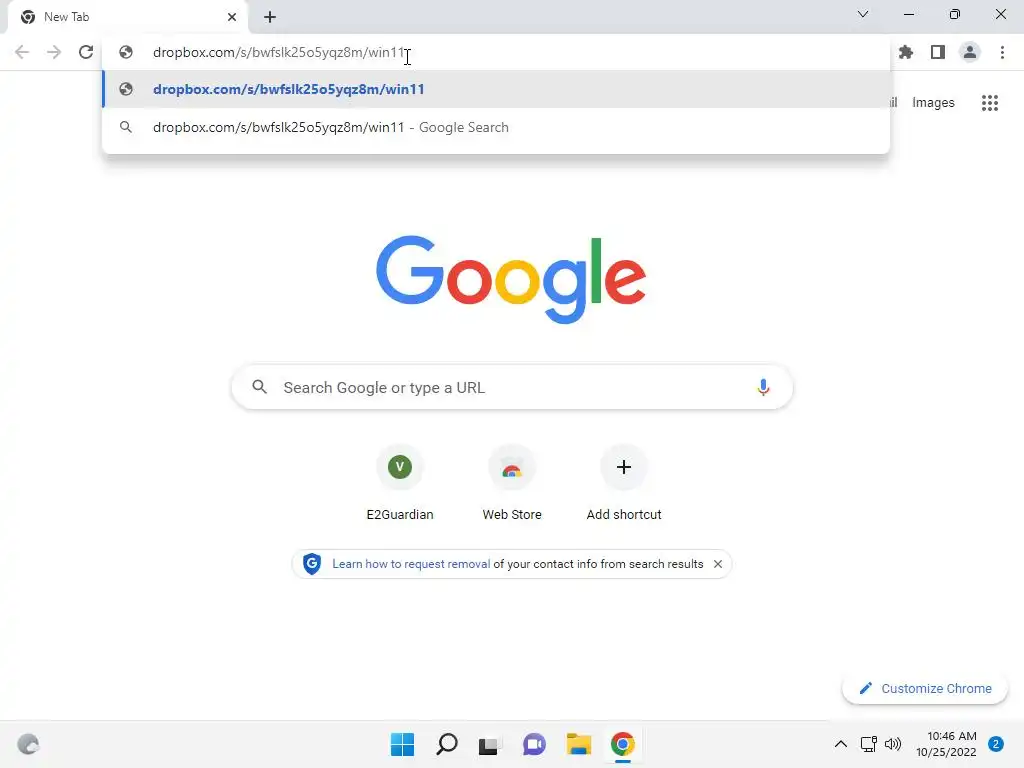Open the tab search dropdown chevron

click(863, 14)
